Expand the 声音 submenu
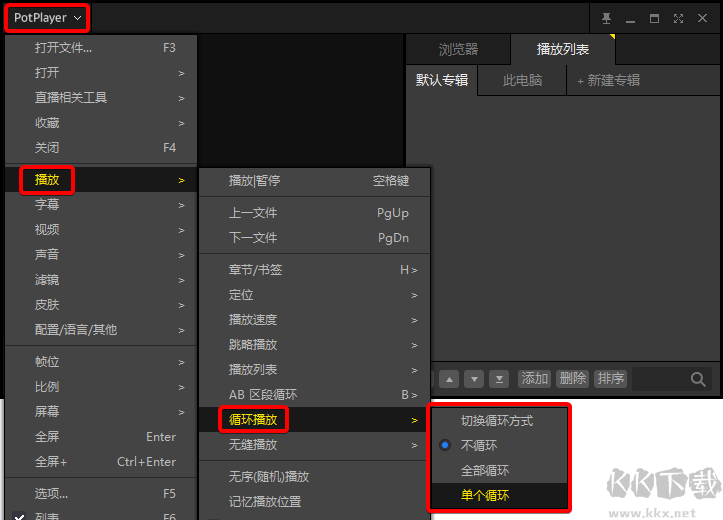 (x=101, y=254)
